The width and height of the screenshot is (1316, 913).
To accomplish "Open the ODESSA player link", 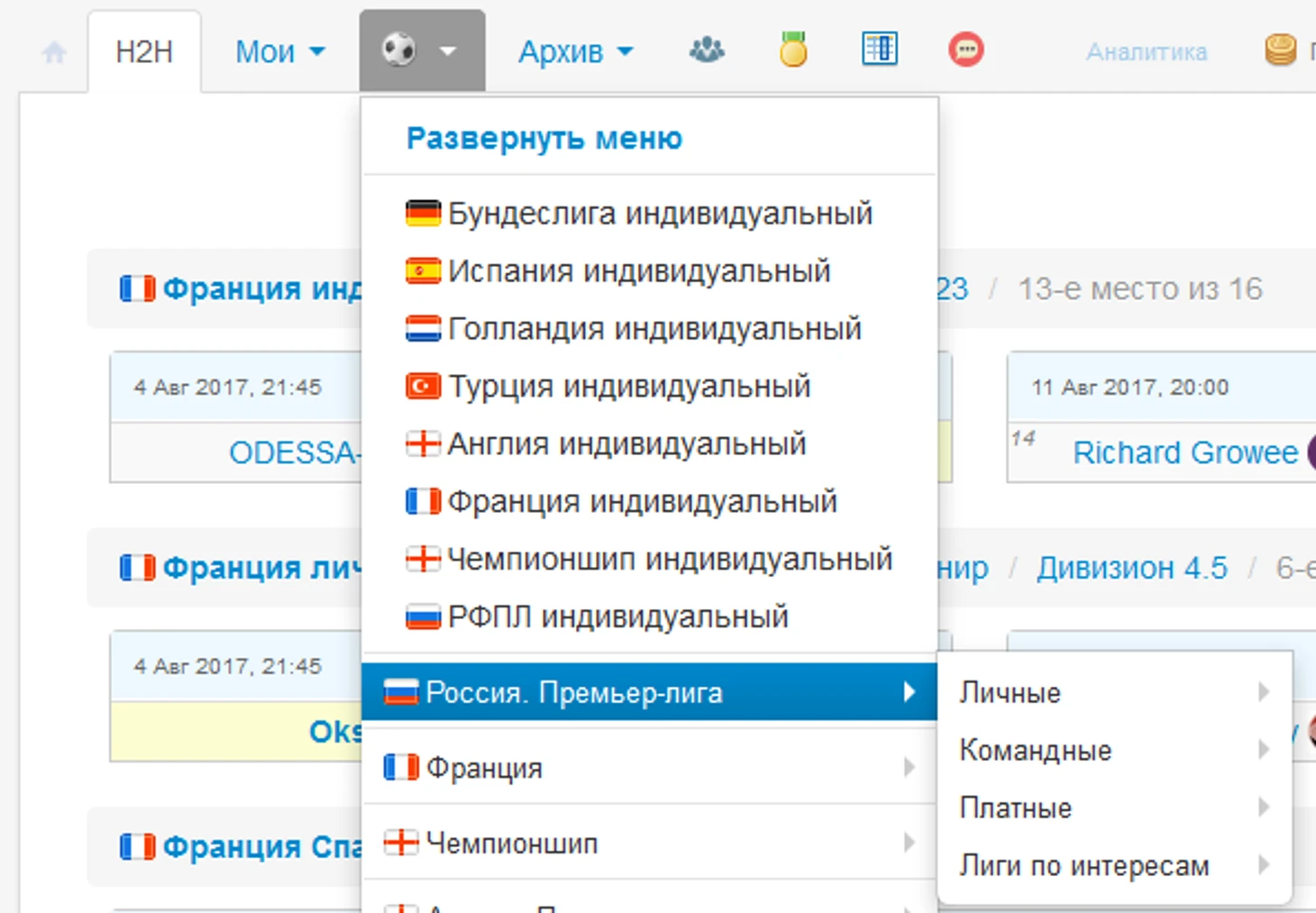I will 294,452.
